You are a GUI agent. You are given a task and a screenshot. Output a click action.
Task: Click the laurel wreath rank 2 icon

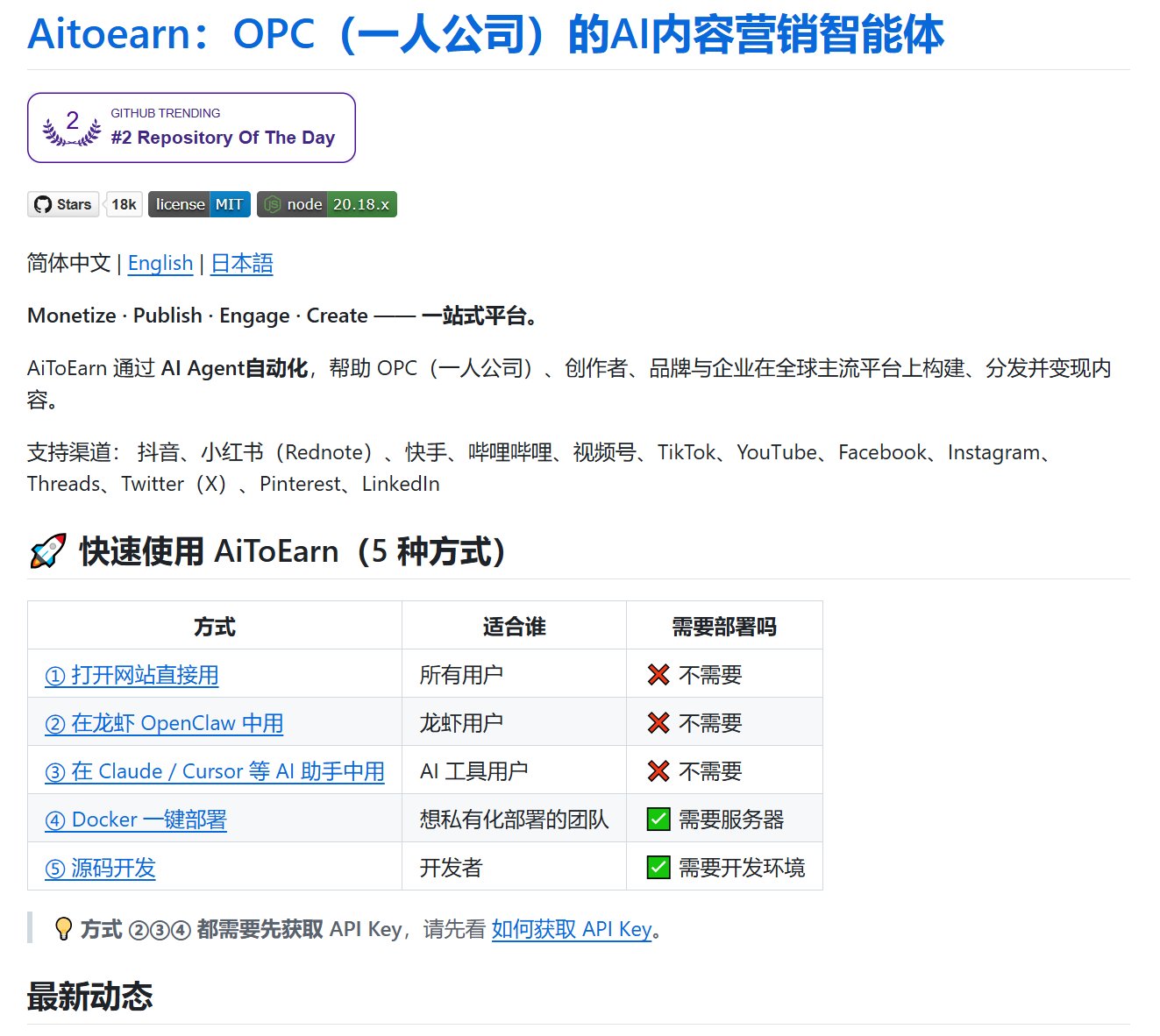72,128
